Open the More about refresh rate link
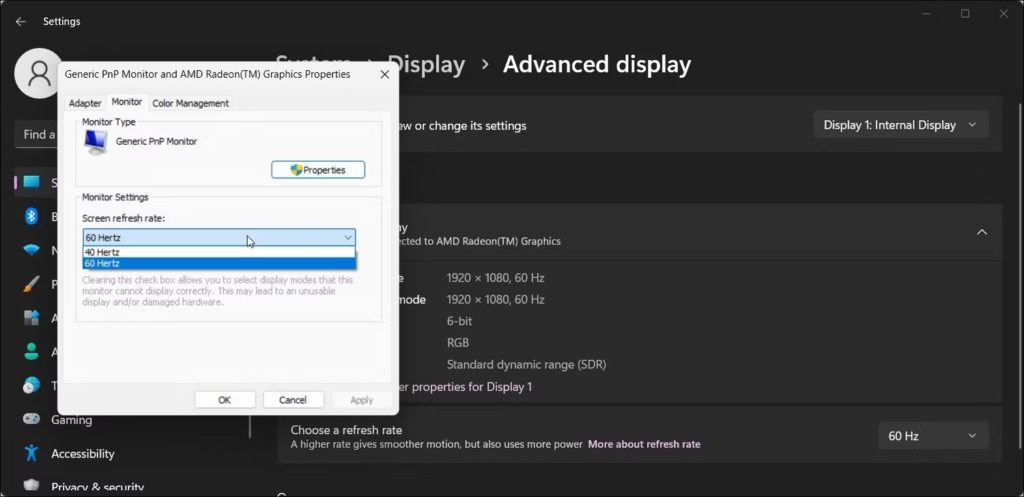 (644, 444)
